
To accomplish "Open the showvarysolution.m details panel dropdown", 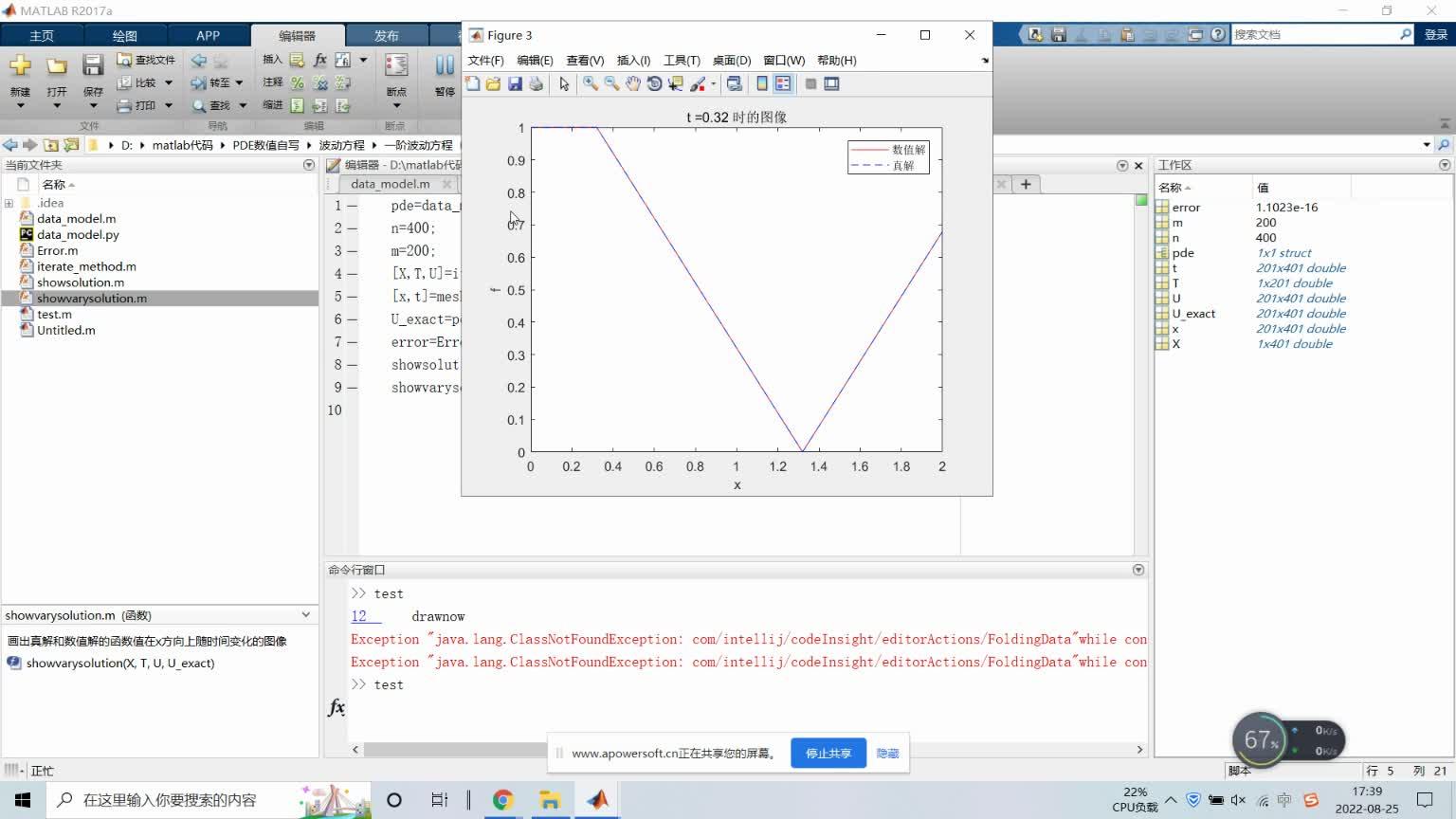I will tap(305, 615).
